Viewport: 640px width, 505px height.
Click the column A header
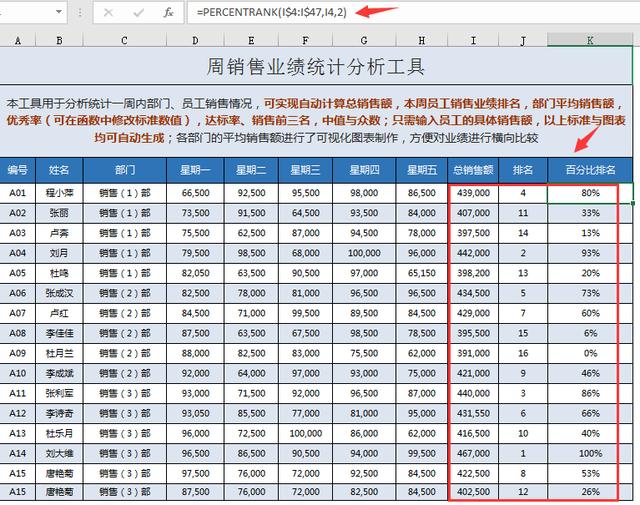(18, 41)
